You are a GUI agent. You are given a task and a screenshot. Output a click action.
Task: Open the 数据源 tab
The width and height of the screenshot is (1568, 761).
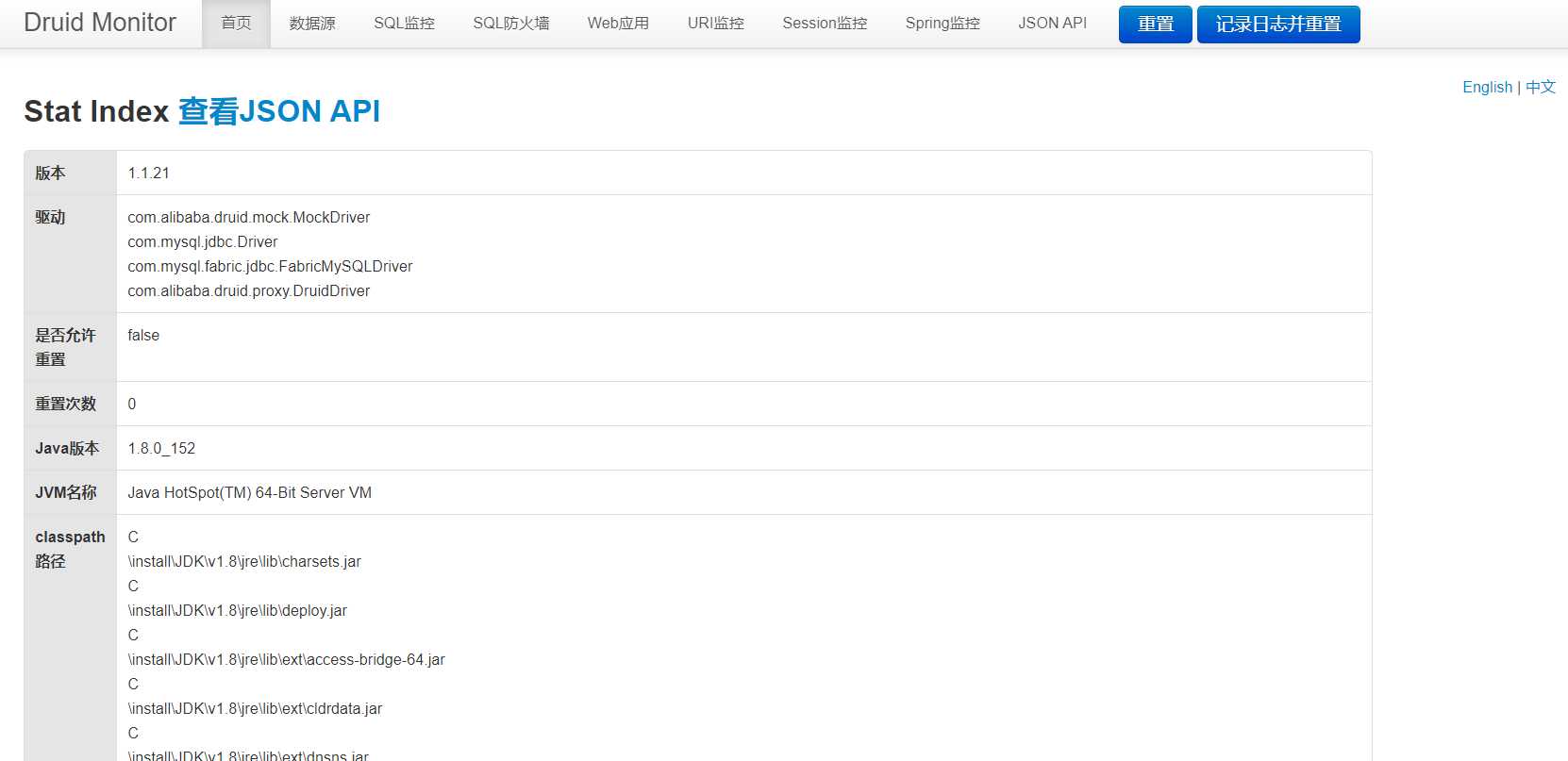(x=312, y=24)
